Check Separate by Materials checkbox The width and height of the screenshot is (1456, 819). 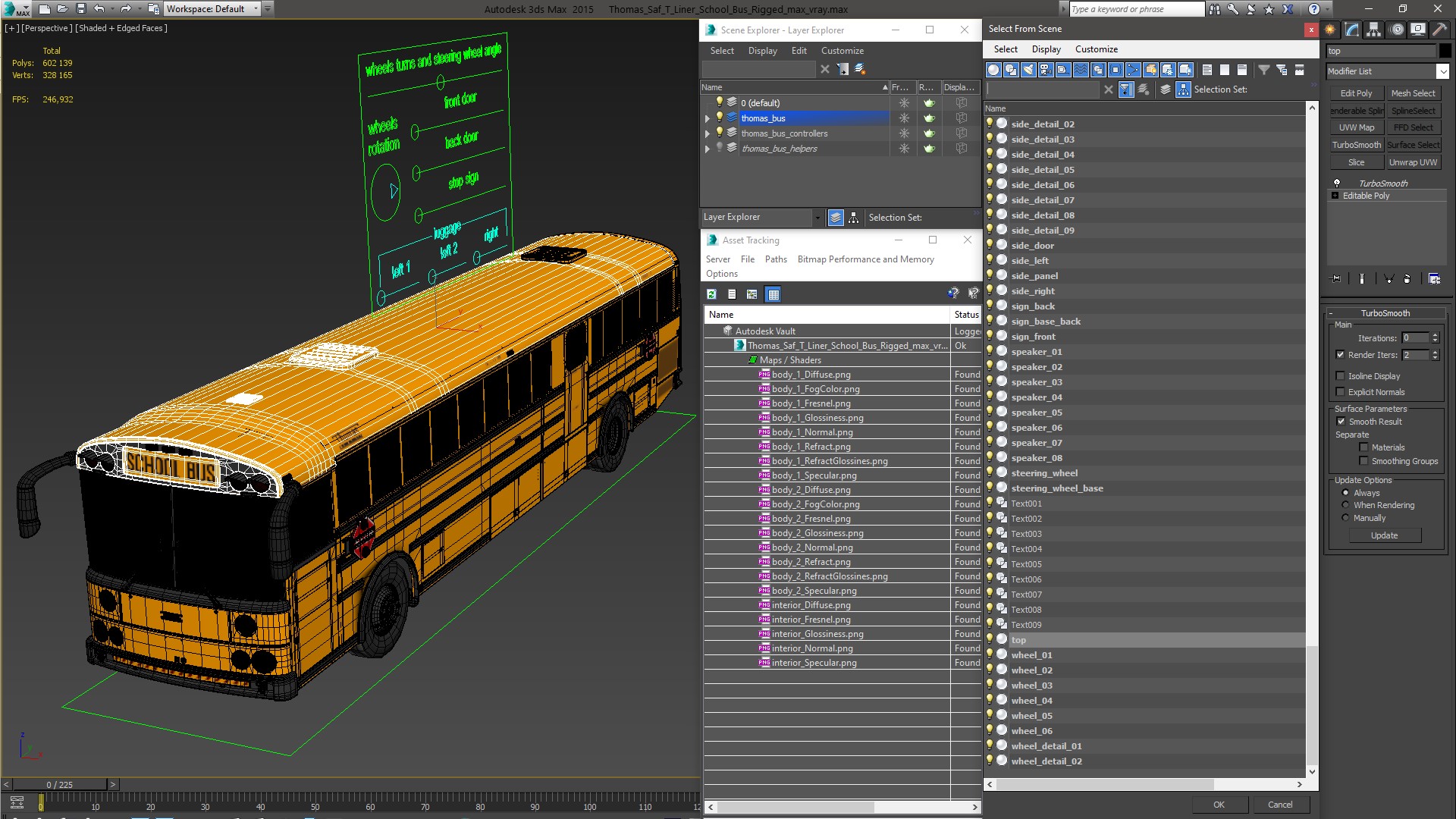(1363, 447)
